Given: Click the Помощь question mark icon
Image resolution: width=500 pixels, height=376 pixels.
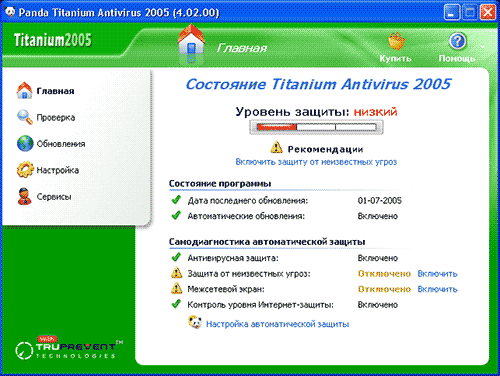Looking at the screenshot, I should (457, 41).
